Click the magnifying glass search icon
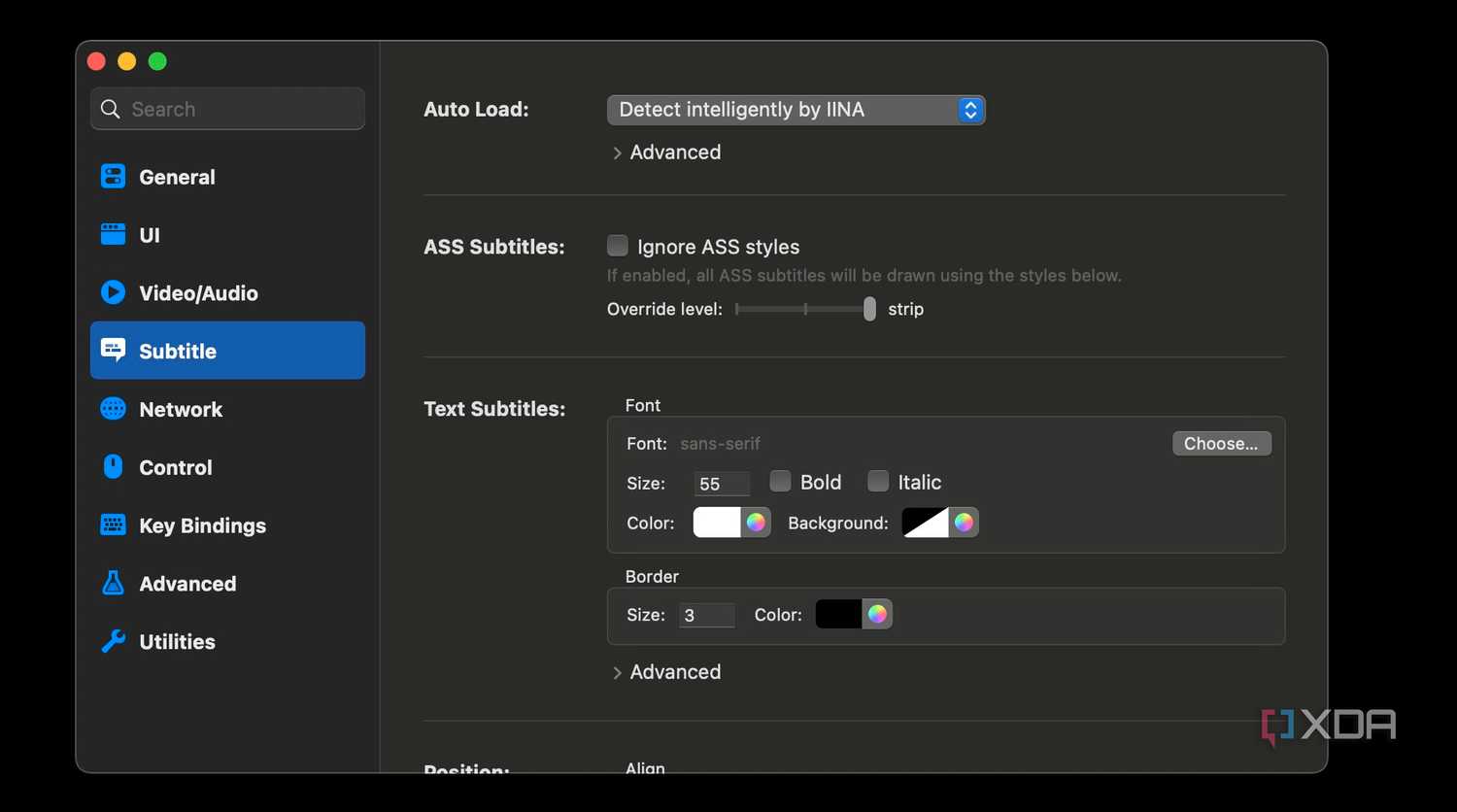 (111, 109)
